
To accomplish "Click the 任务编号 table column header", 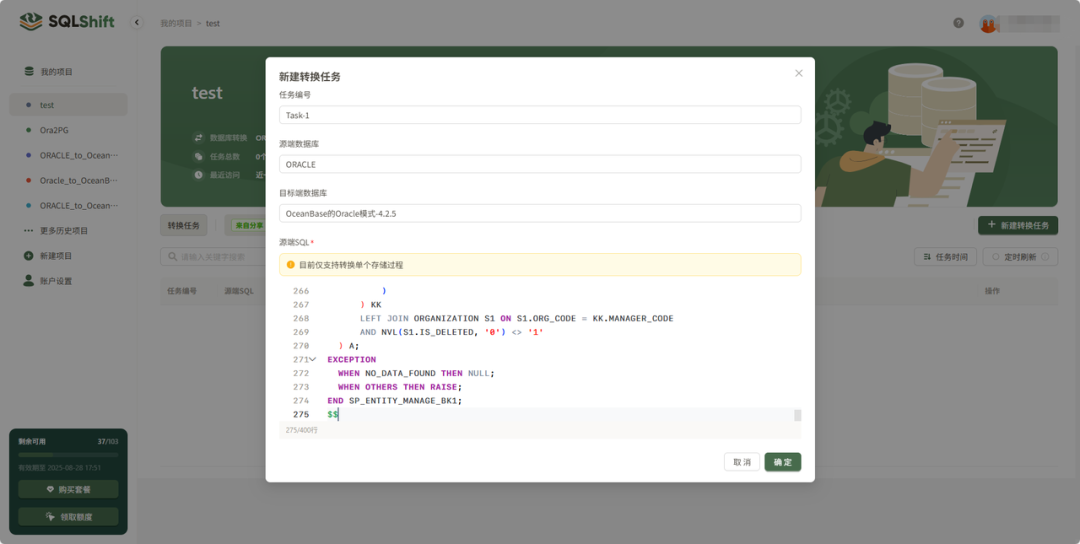I will 182,291.
